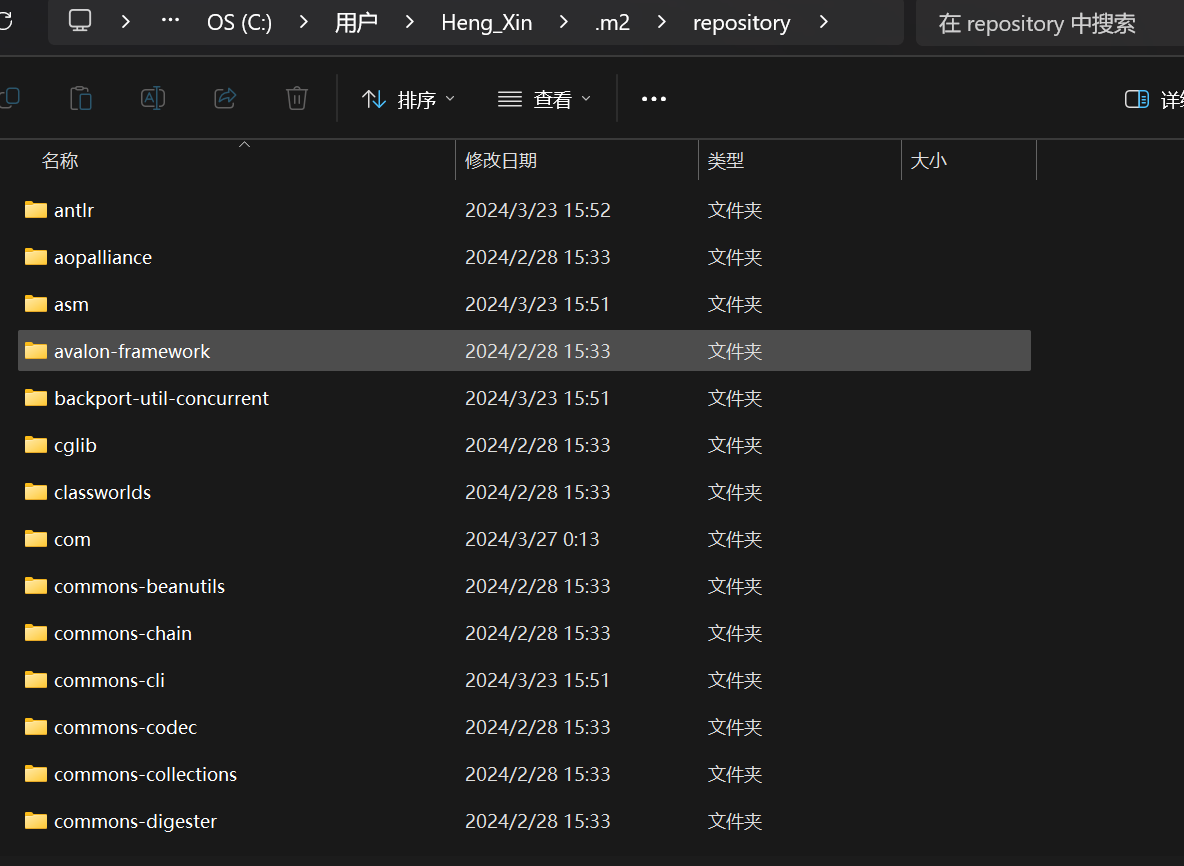Click the This PC icon in the address bar
The width and height of the screenshot is (1184, 866).
point(79,22)
